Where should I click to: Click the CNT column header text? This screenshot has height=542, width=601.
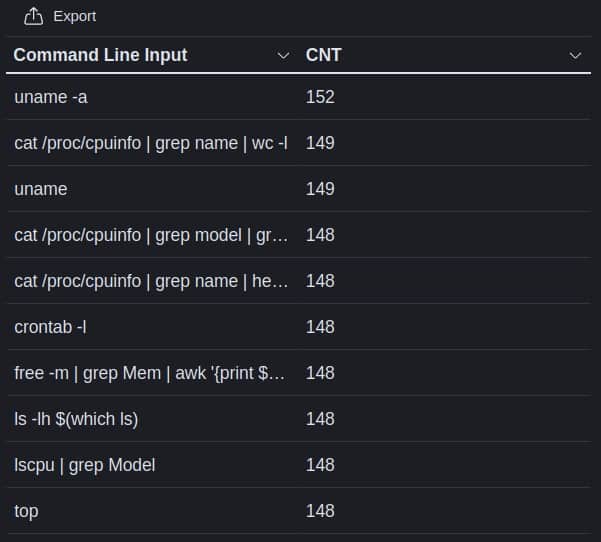(323, 55)
